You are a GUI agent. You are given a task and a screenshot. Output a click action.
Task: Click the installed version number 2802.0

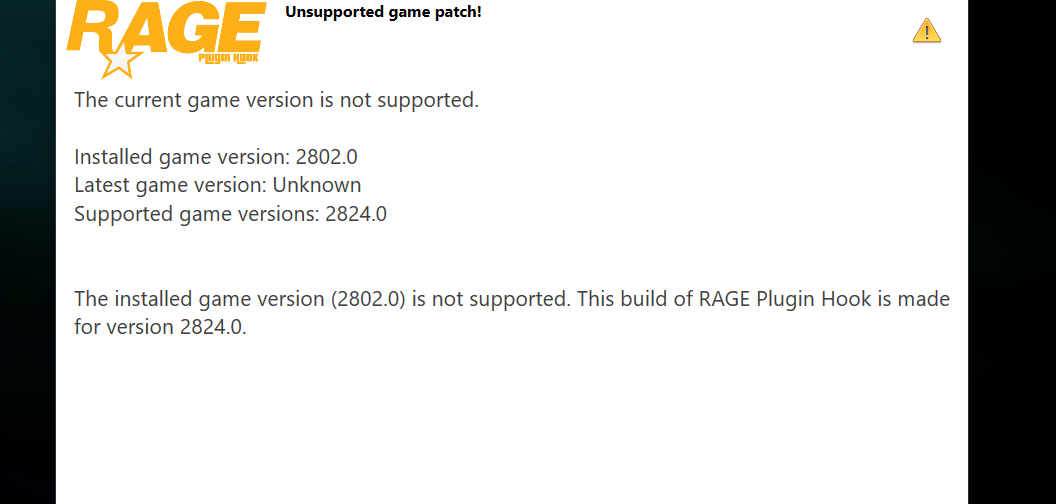pyautogui.click(x=327, y=157)
